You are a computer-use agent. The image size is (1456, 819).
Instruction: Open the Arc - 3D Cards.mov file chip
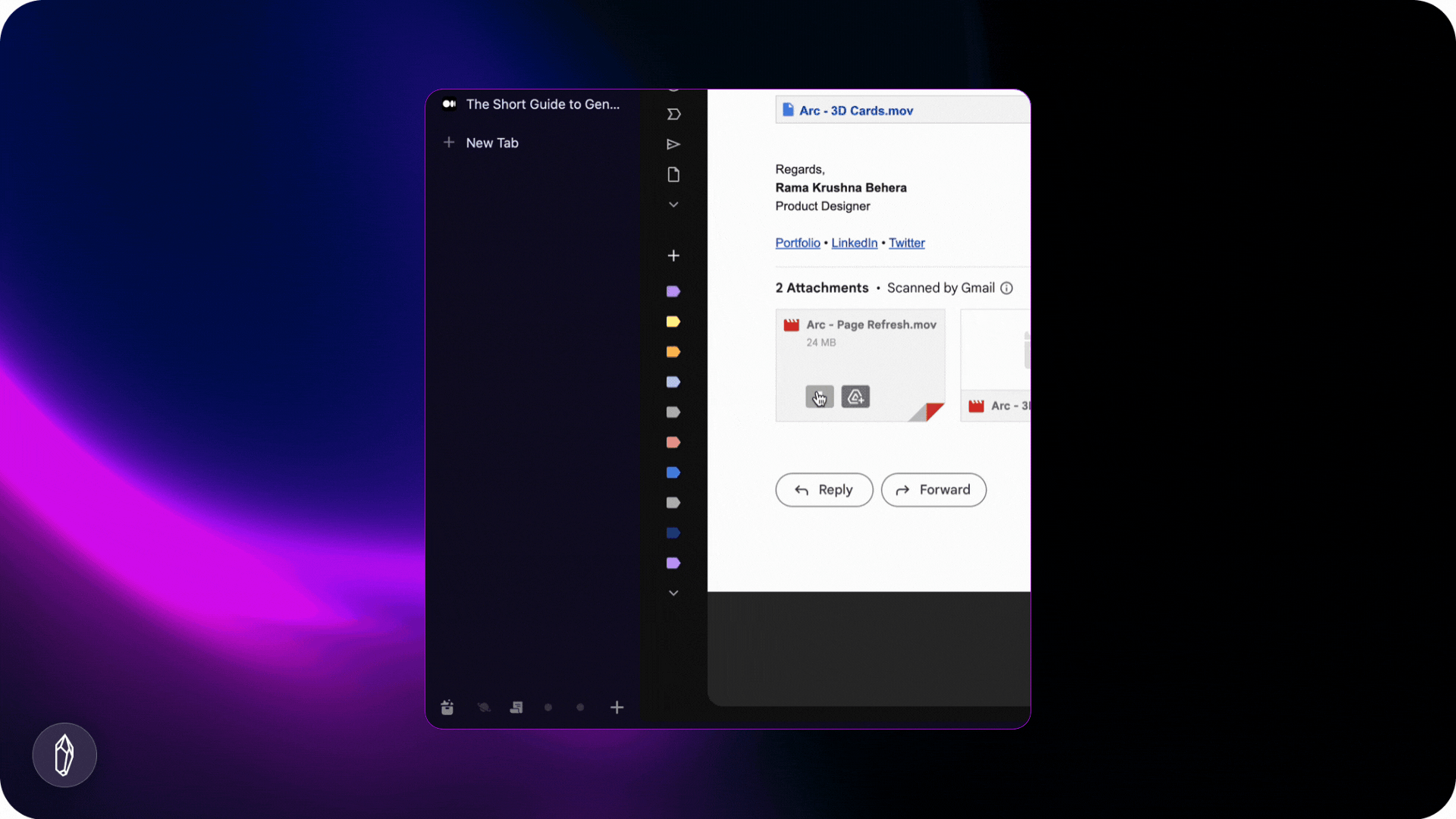(x=855, y=111)
